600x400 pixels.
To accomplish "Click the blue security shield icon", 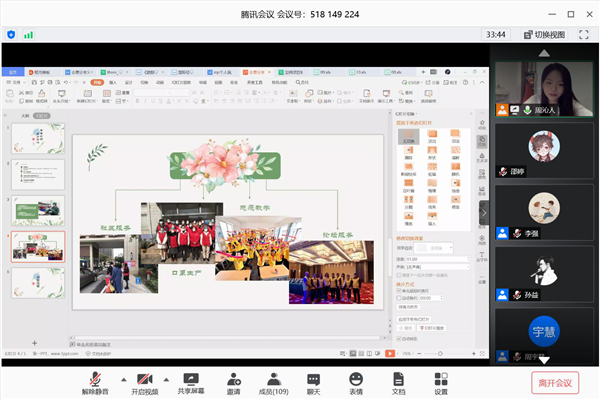I will coord(11,35).
